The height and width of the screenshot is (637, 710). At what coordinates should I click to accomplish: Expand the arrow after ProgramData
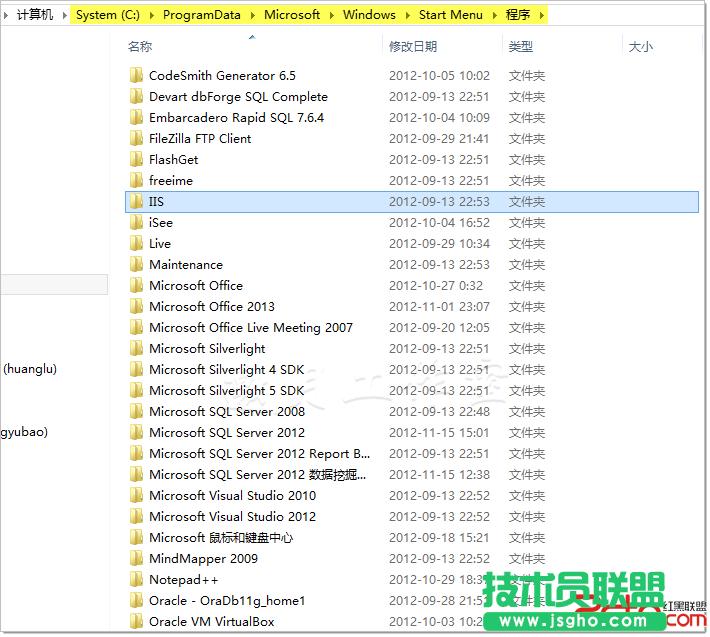(253, 15)
